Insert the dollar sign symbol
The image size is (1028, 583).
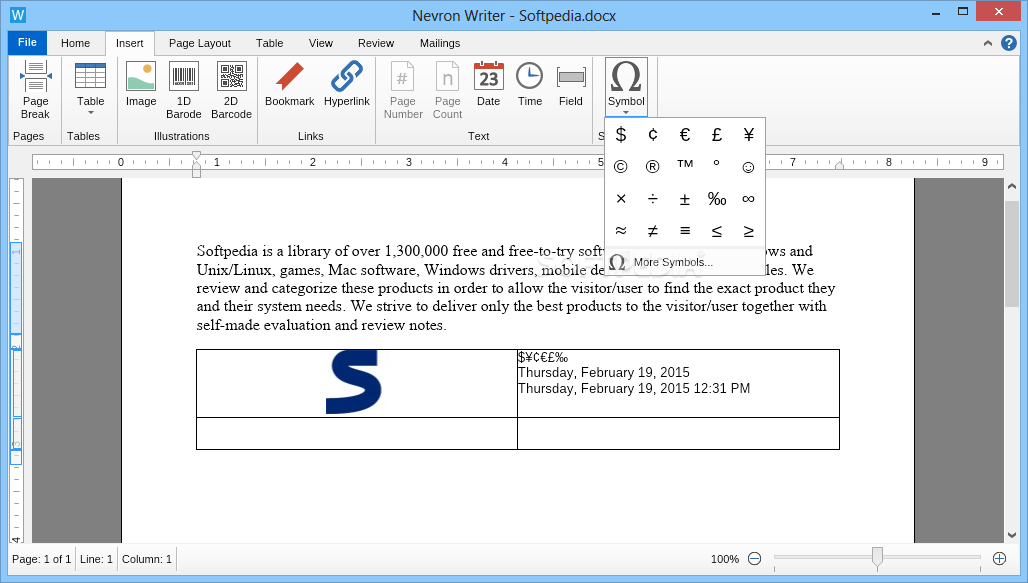click(621, 134)
